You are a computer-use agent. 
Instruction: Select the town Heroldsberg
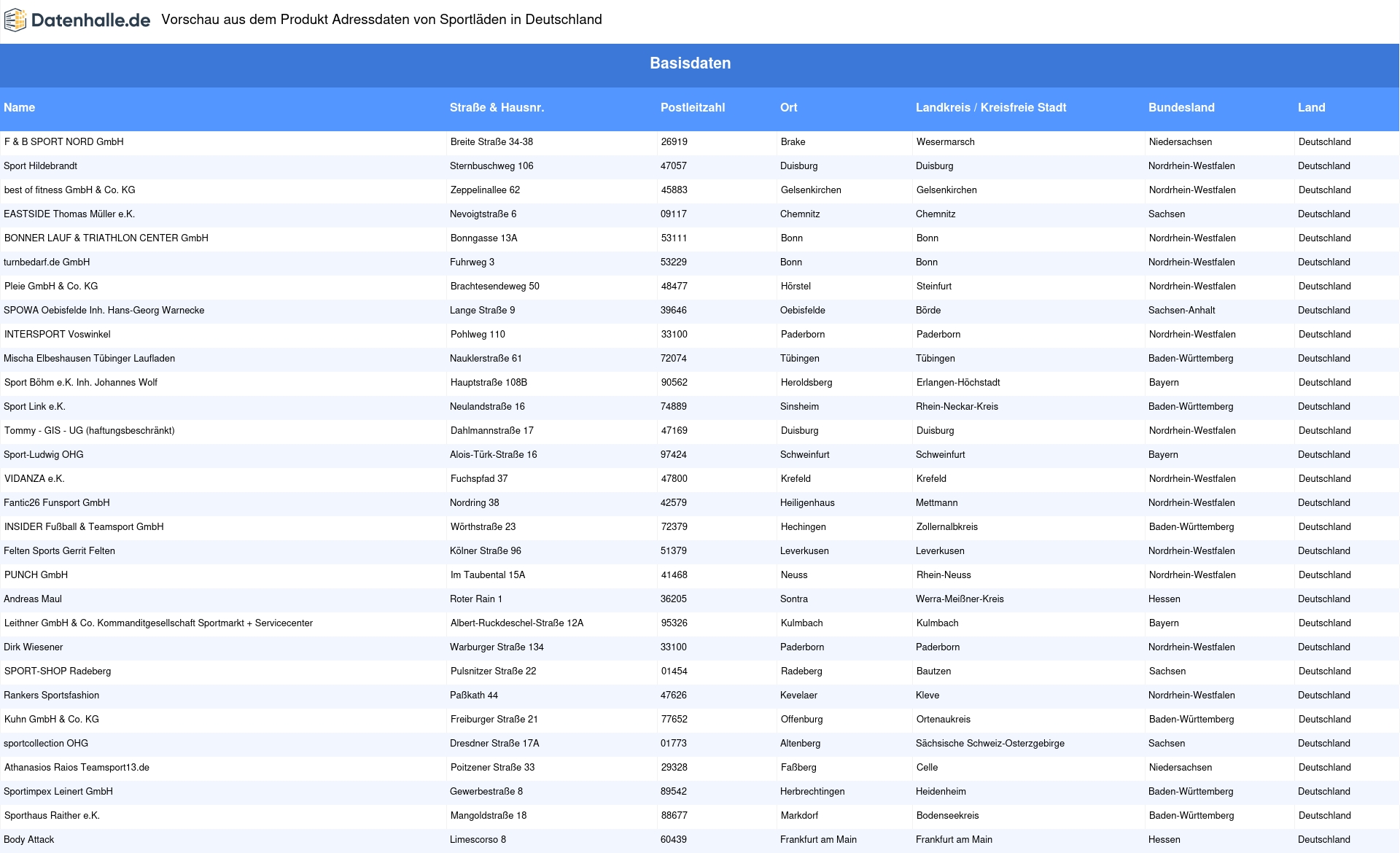pyautogui.click(x=806, y=382)
